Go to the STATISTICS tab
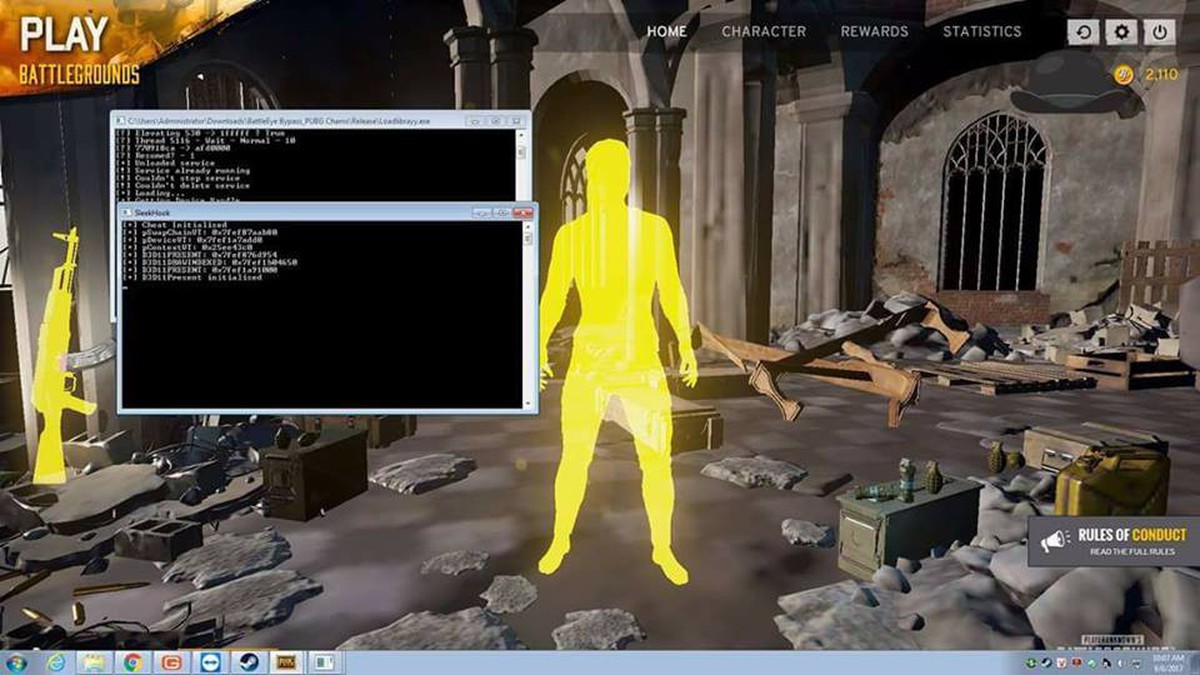The width and height of the screenshot is (1200, 675). (x=982, y=31)
